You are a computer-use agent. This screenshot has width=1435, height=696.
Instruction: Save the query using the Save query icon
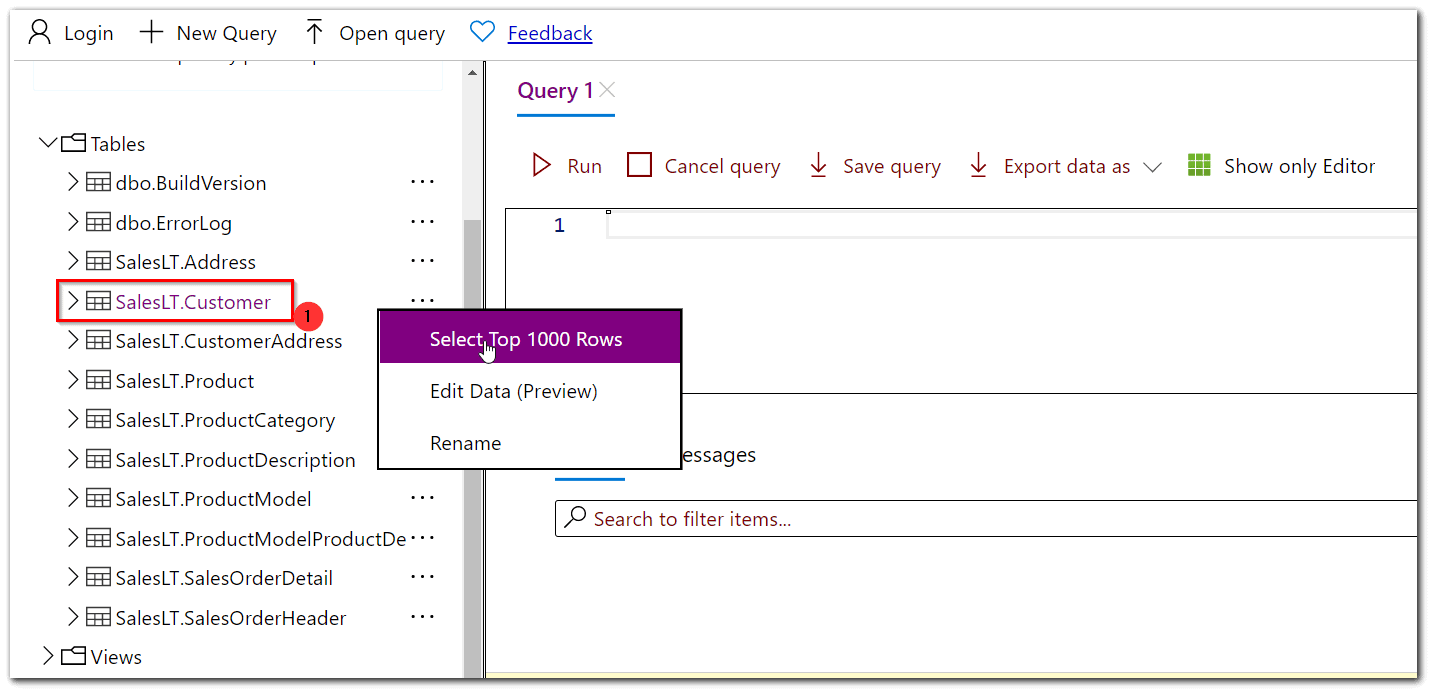click(x=820, y=165)
